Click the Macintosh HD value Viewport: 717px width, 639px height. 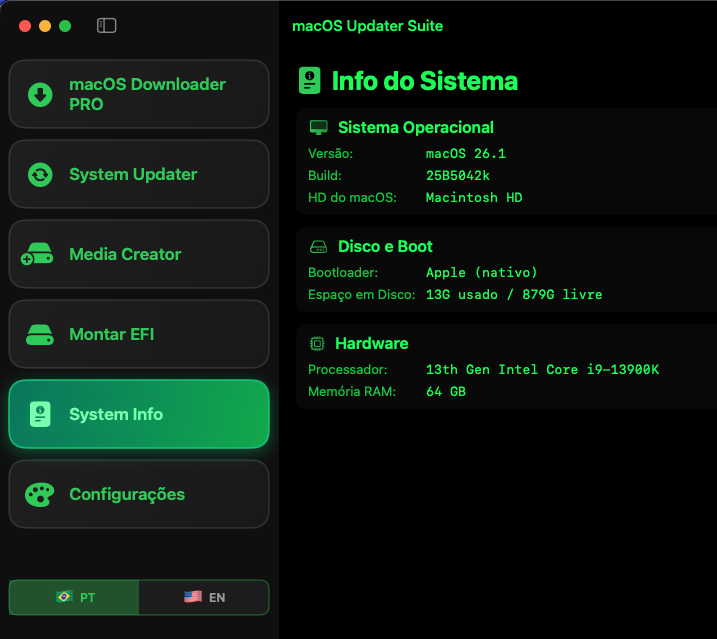474,198
